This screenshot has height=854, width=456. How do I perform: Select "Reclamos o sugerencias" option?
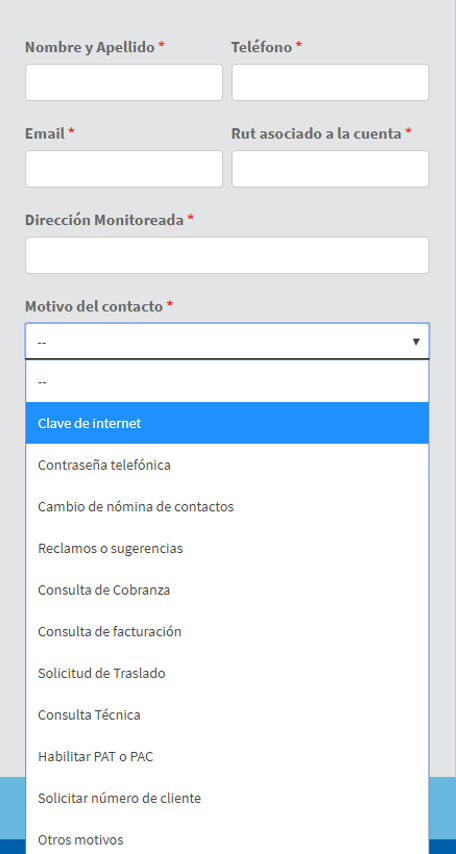click(227, 548)
